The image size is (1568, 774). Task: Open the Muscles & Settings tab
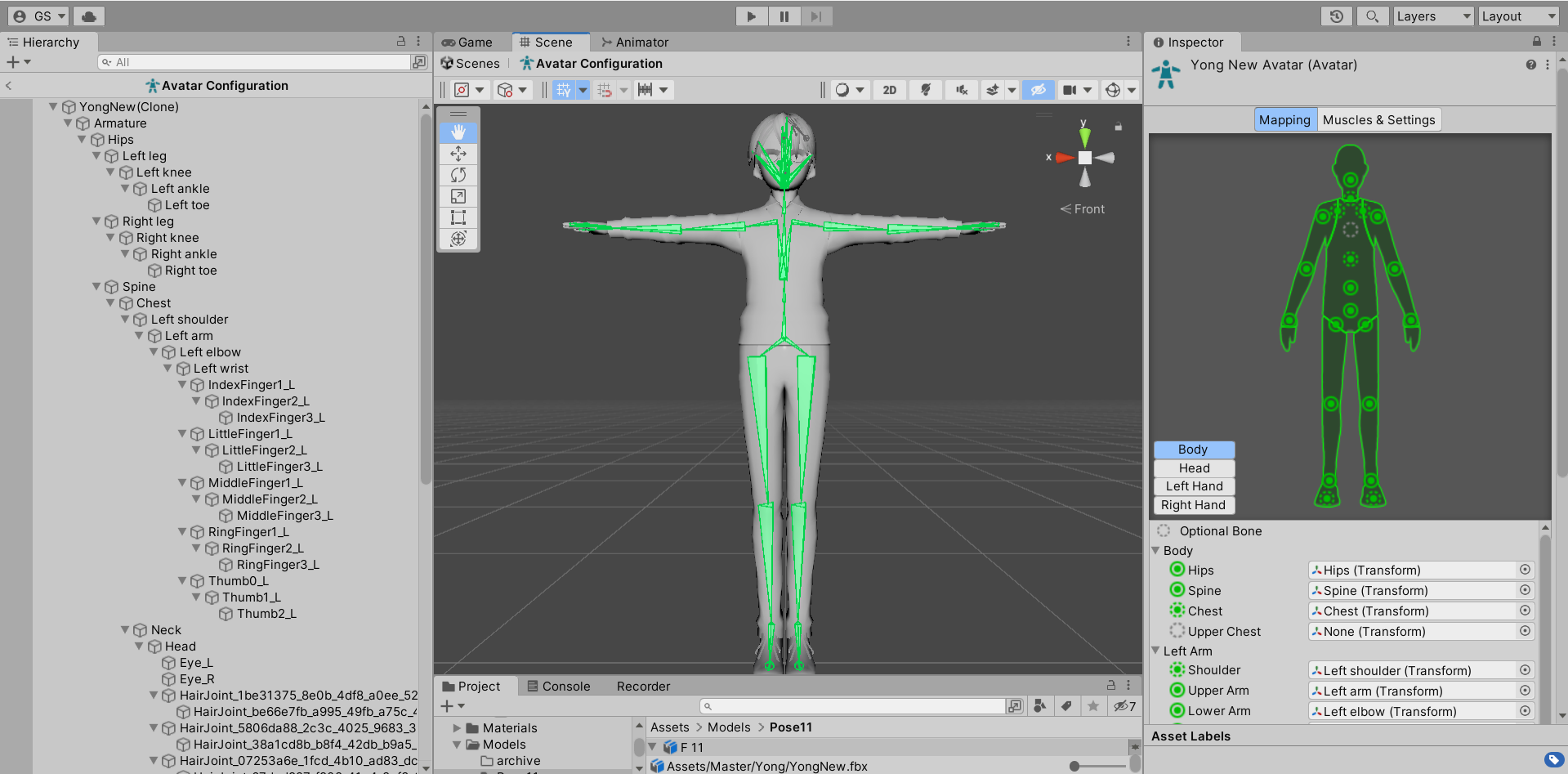click(x=1378, y=119)
